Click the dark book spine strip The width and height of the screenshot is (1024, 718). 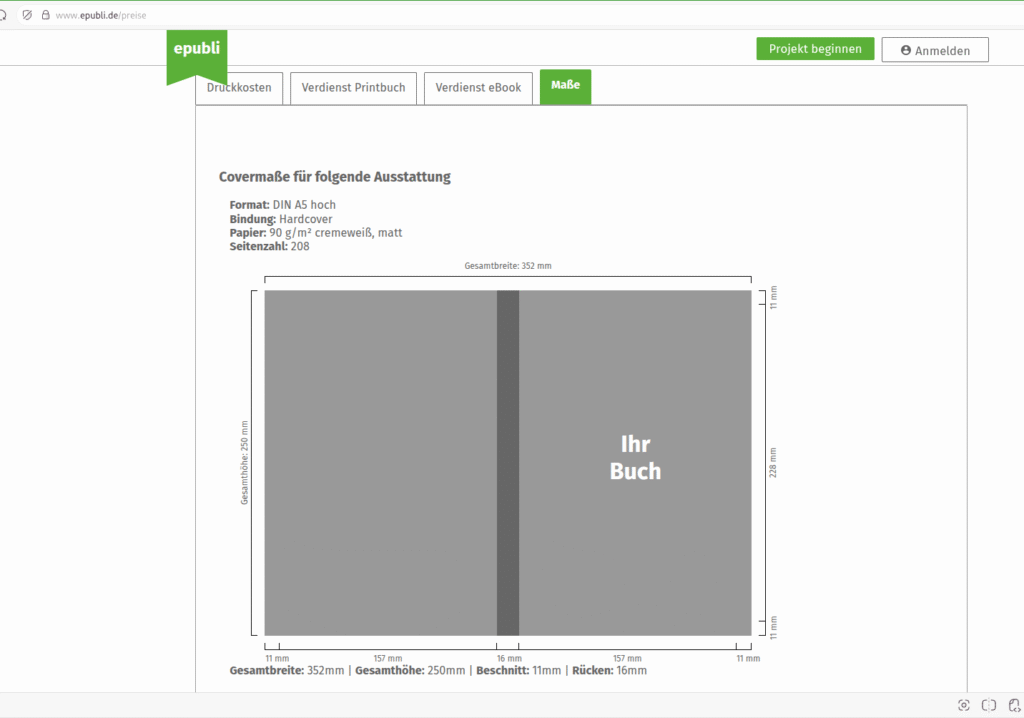[x=508, y=462]
